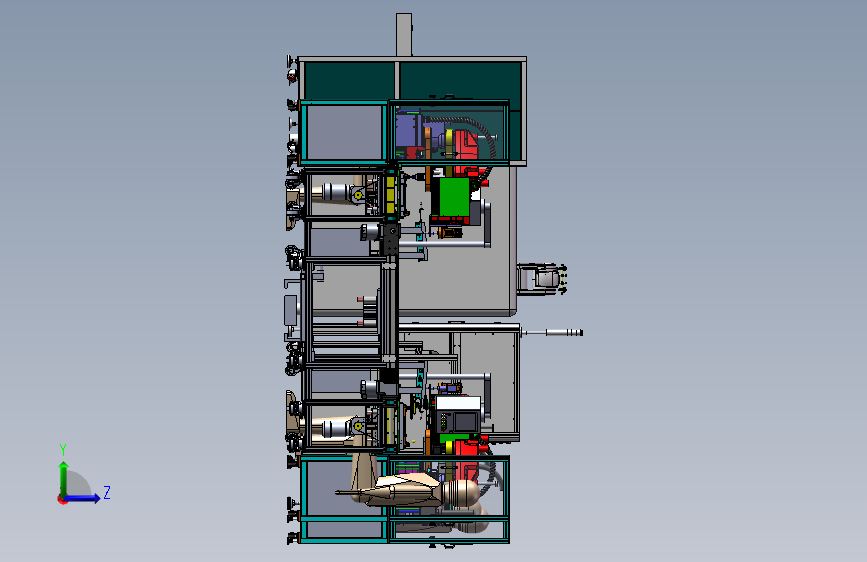
Task: Select the white control box with screen
Action: pos(458,414)
